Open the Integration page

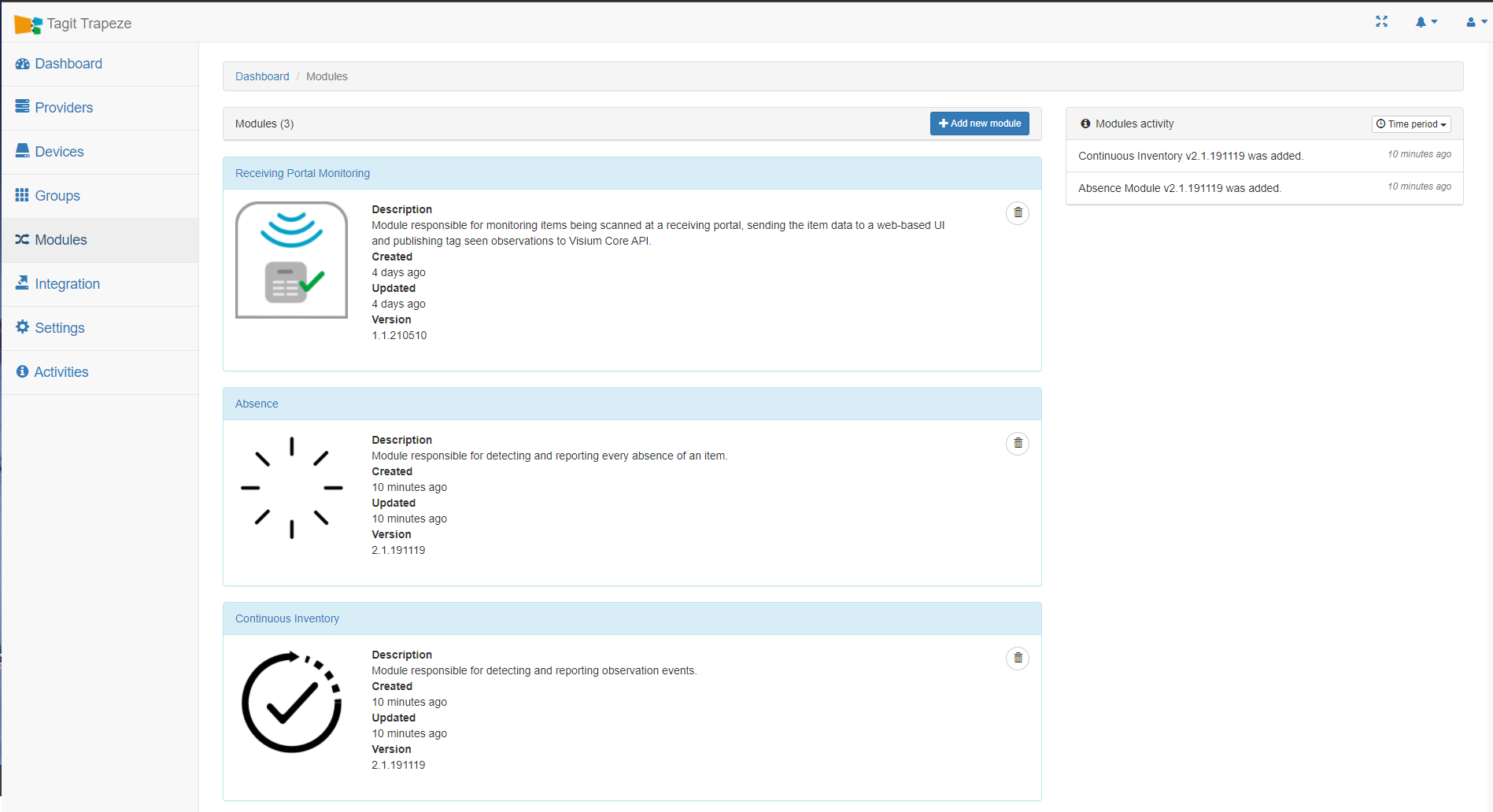100,284
